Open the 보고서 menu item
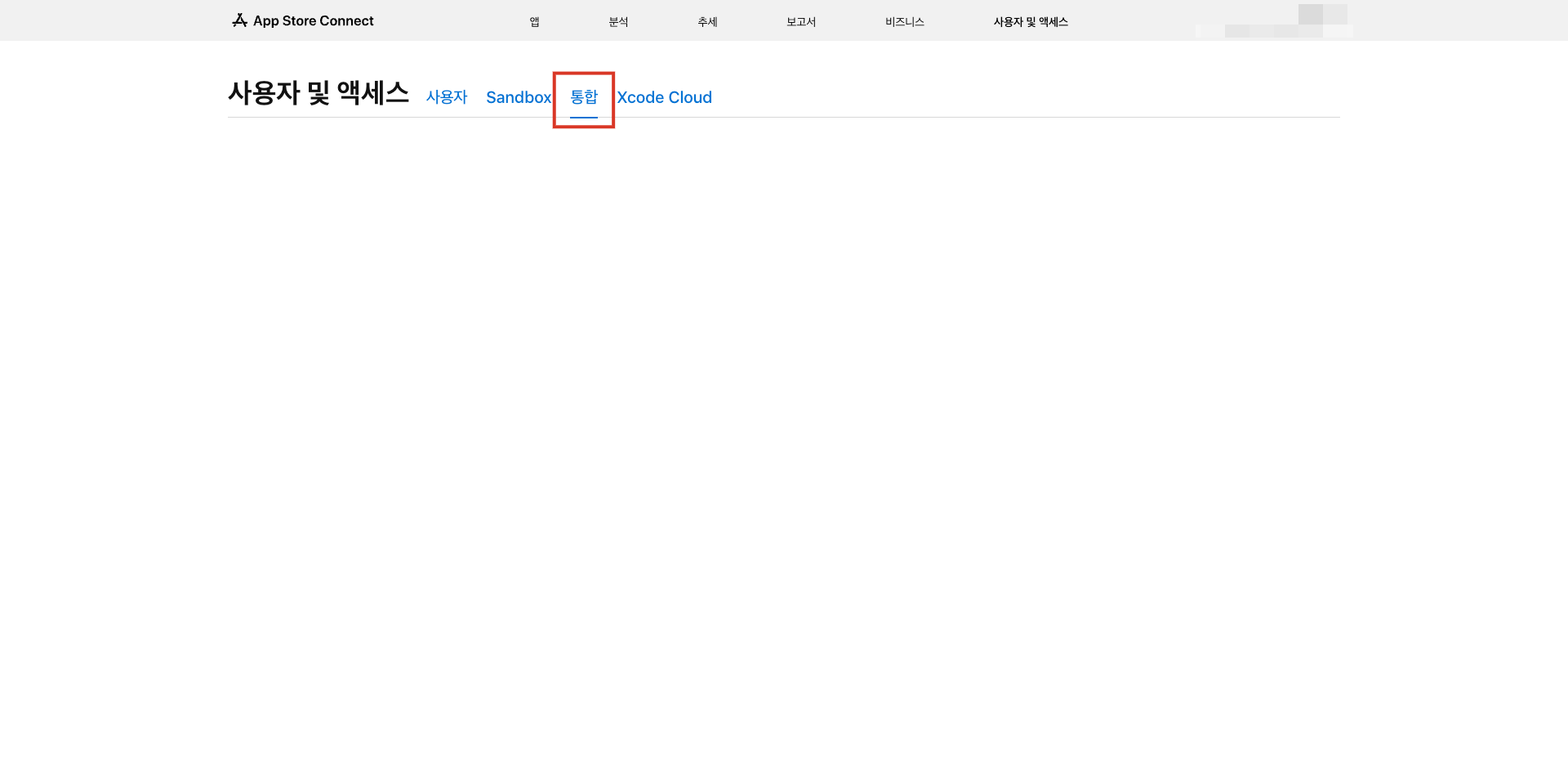Viewport: 1568px width, 763px height. pyautogui.click(x=801, y=22)
